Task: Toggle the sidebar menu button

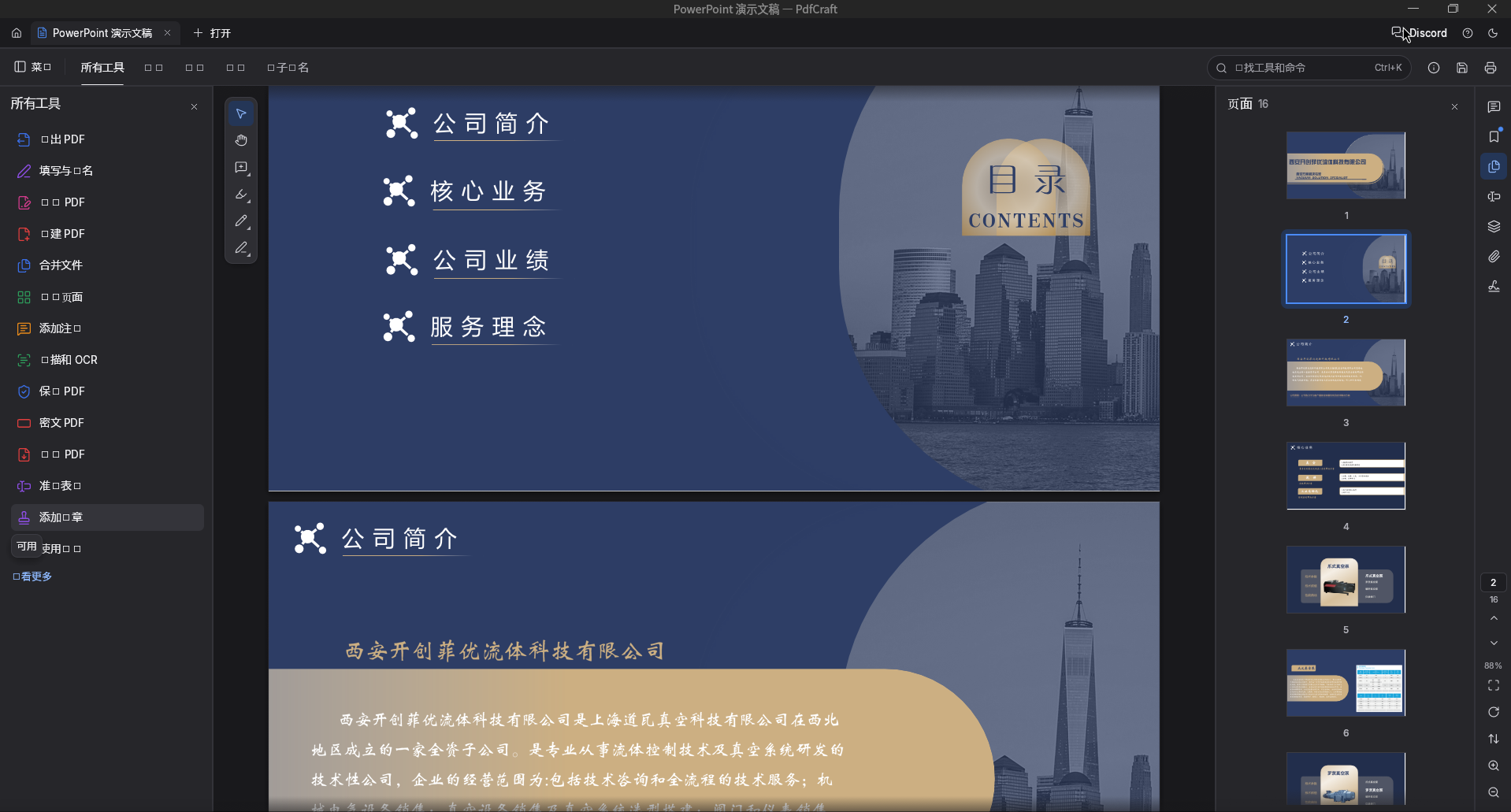Action: coord(33,67)
